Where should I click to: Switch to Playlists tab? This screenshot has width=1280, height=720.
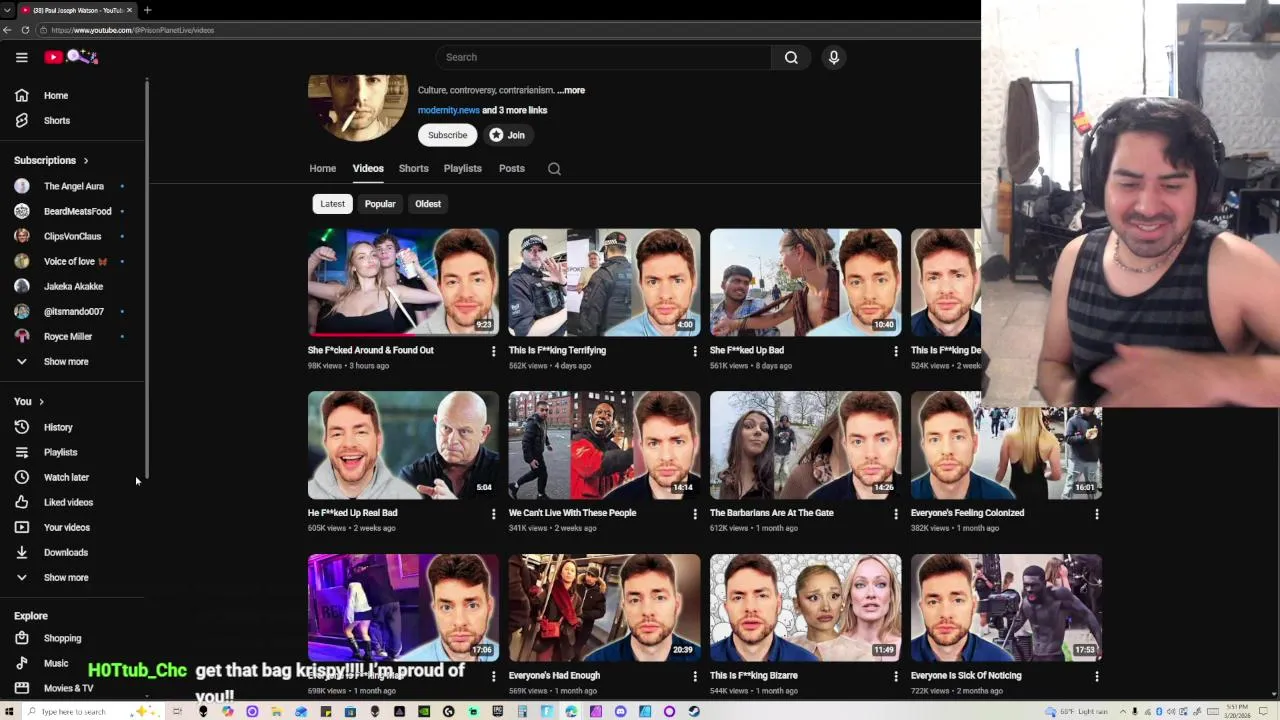pyautogui.click(x=462, y=168)
